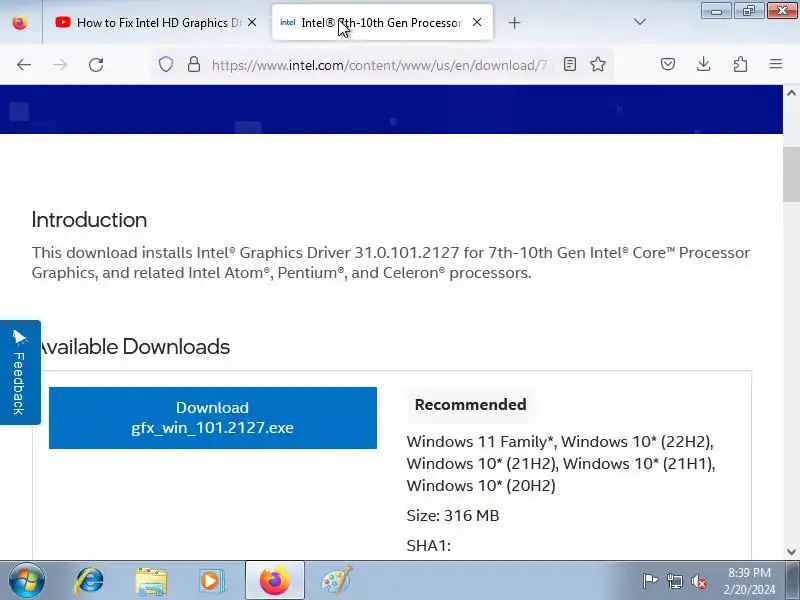Click the Firefox taskbar button
Viewport: 800px width, 600px height.
(275, 581)
